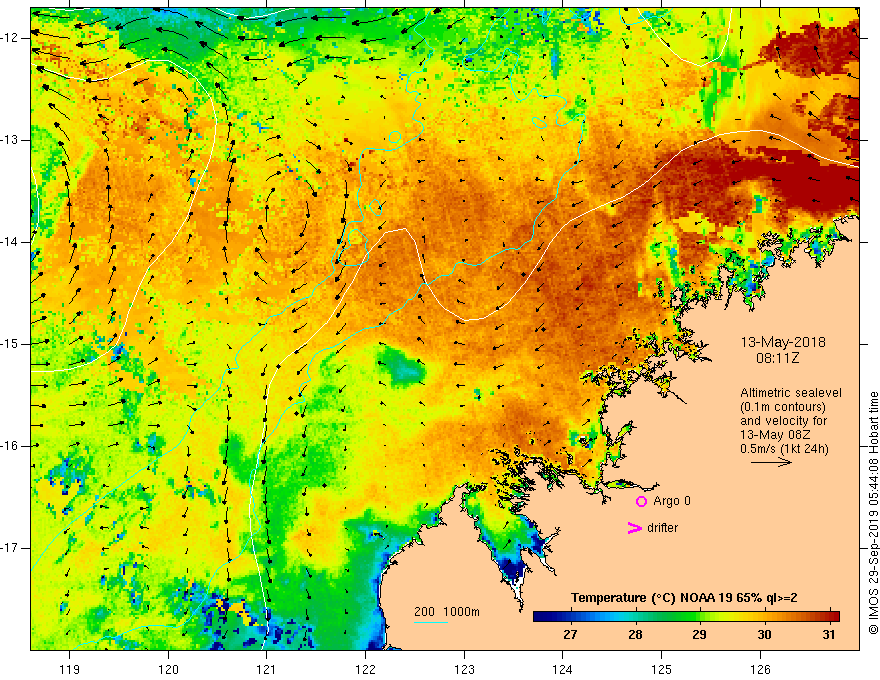
Task: Click the 30 temperature scale value
Action: click(764, 635)
